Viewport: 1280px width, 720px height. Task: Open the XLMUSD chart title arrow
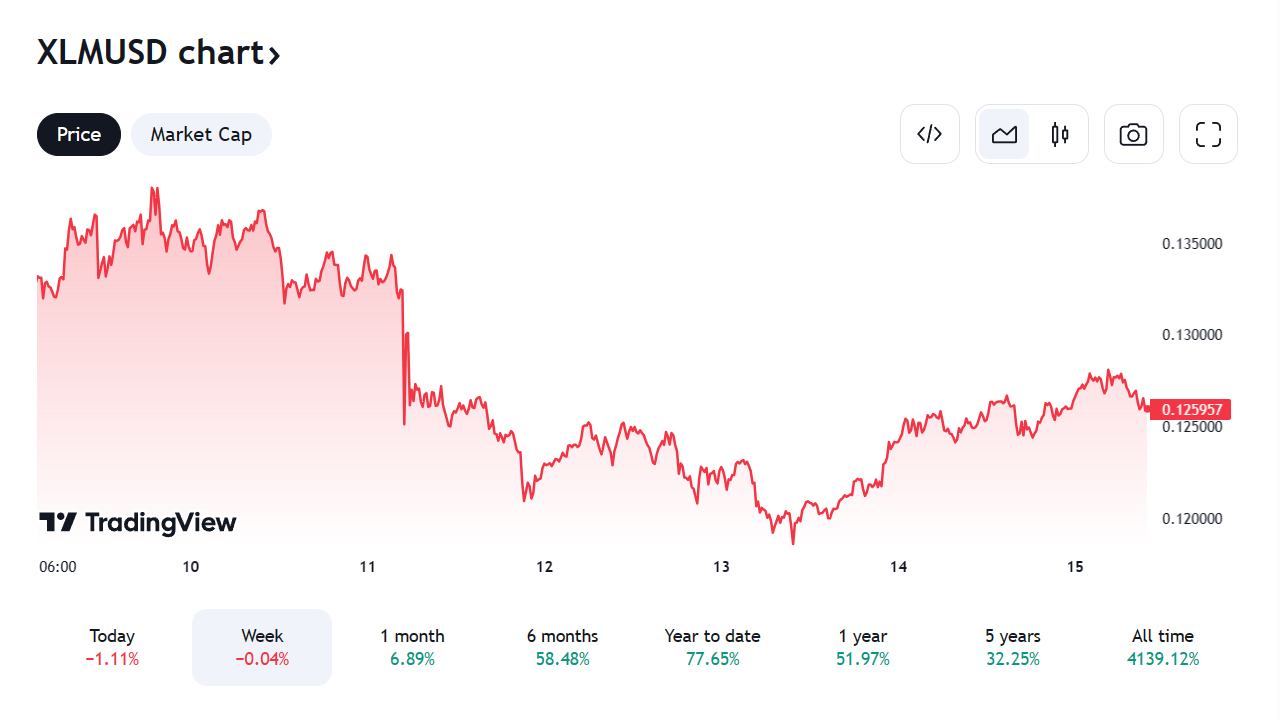coord(274,54)
